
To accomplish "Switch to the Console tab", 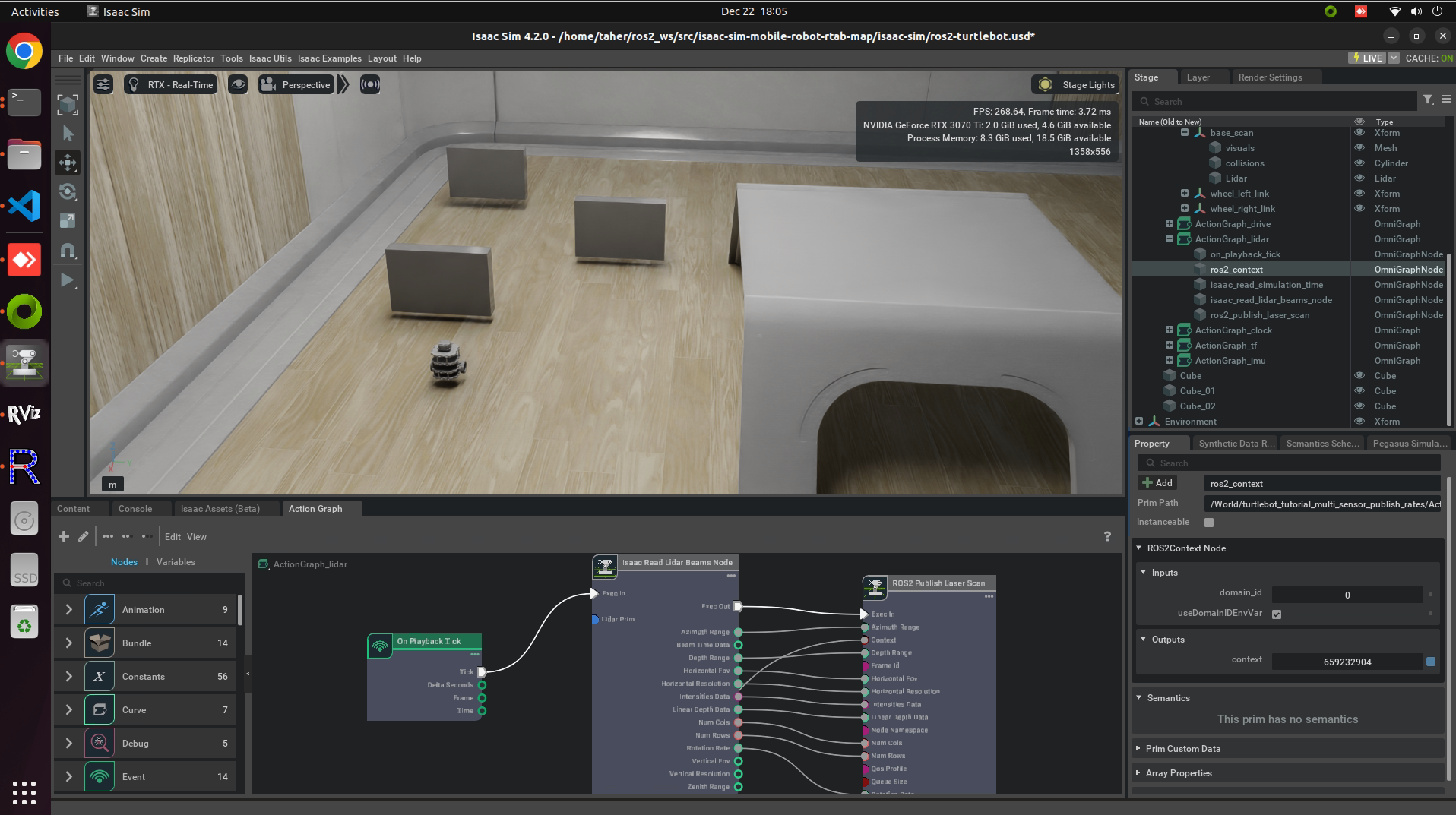I will (x=135, y=508).
